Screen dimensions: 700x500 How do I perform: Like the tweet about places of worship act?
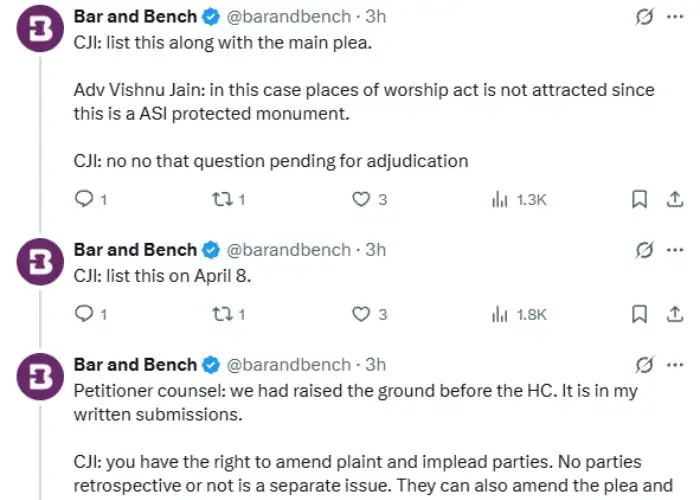(x=369, y=199)
